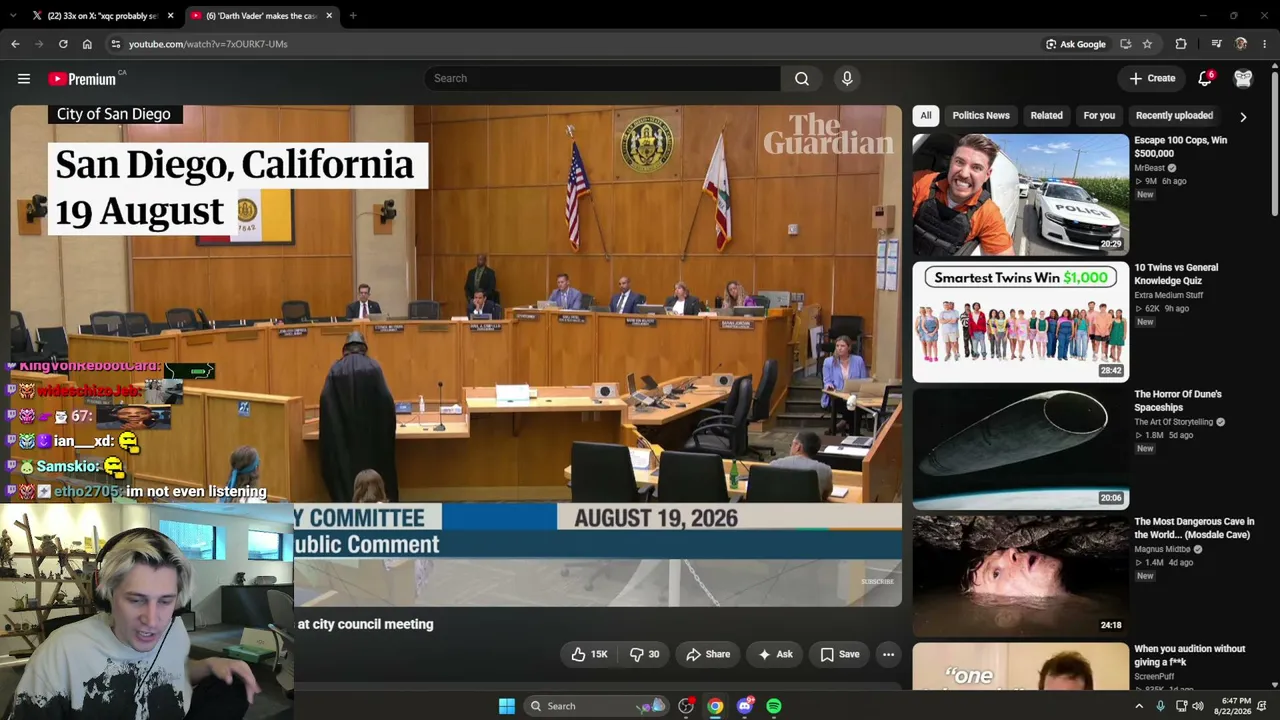
Task: Open Discord from the taskbar
Action: coord(744,706)
